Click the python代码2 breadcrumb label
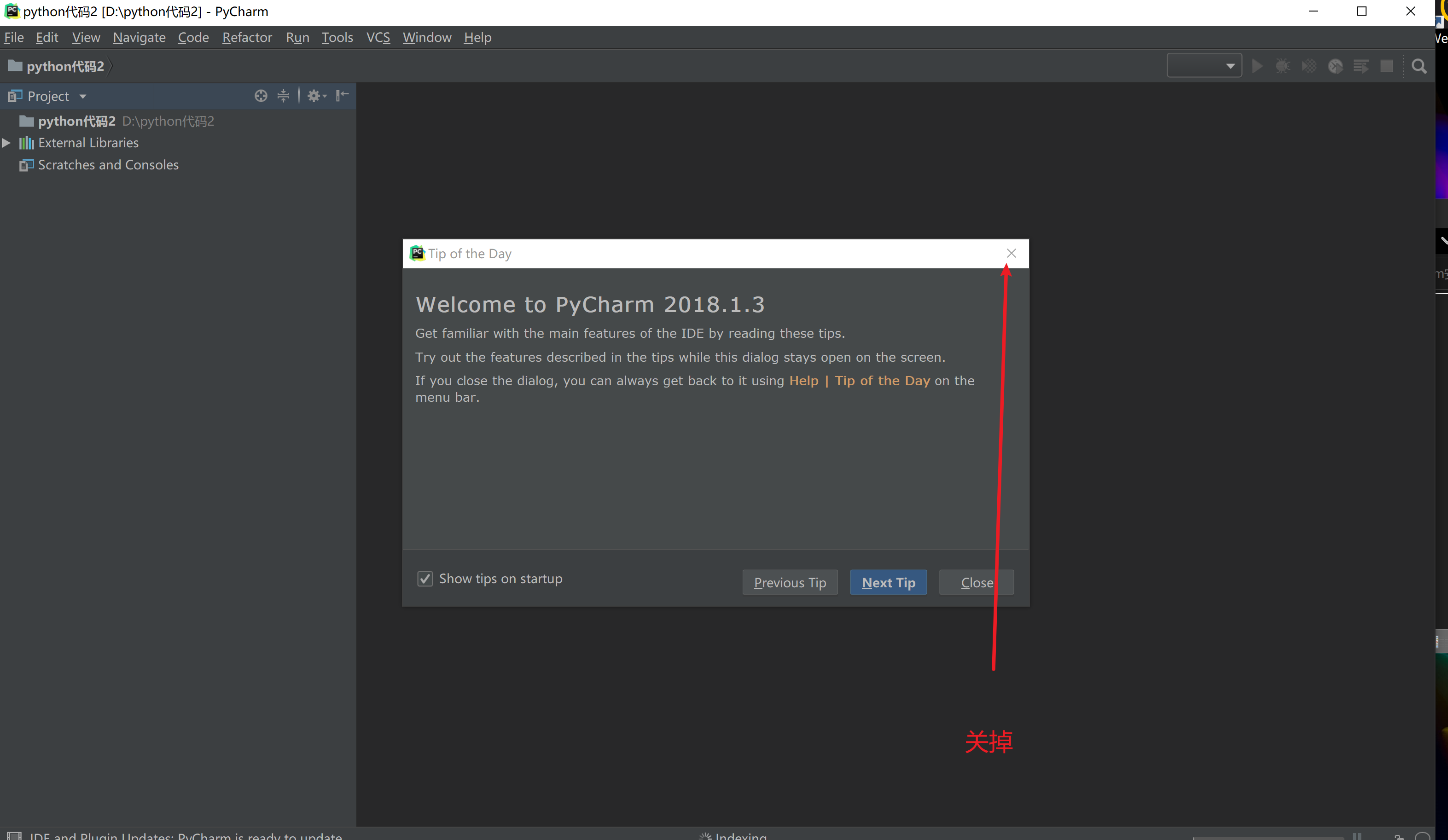The height and width of the screenshot is (840, 1448). [x=65, y=66]
